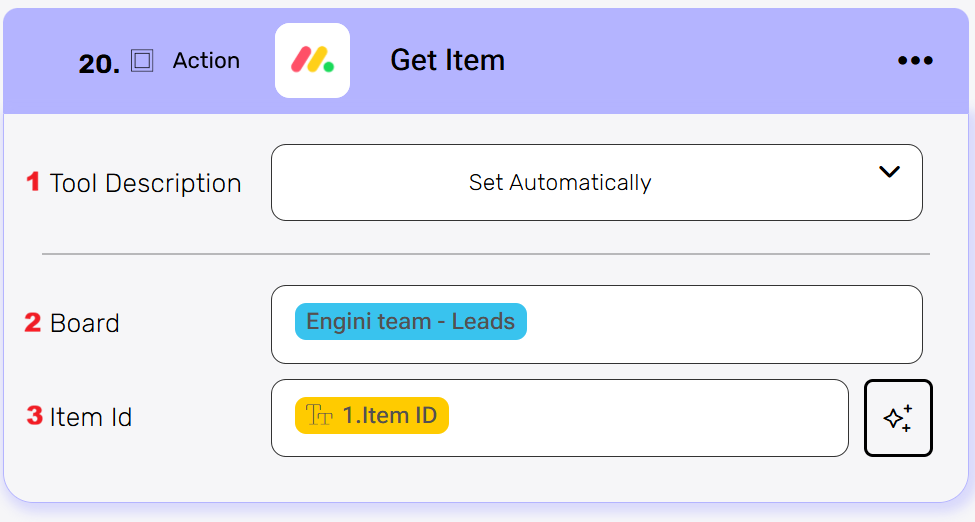Click the 'Engini team - Leads' board chip
The image size is (975, 522).
pos(410,322)
